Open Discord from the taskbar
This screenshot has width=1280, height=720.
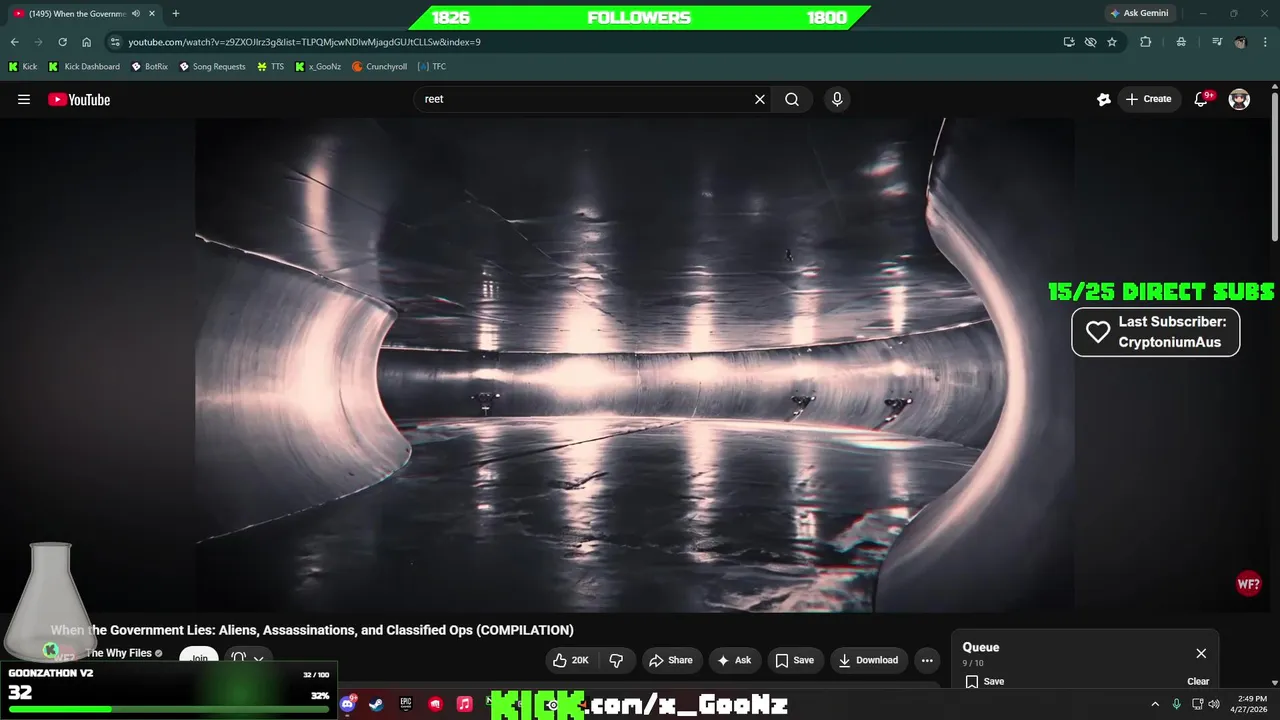click(347, 704)
